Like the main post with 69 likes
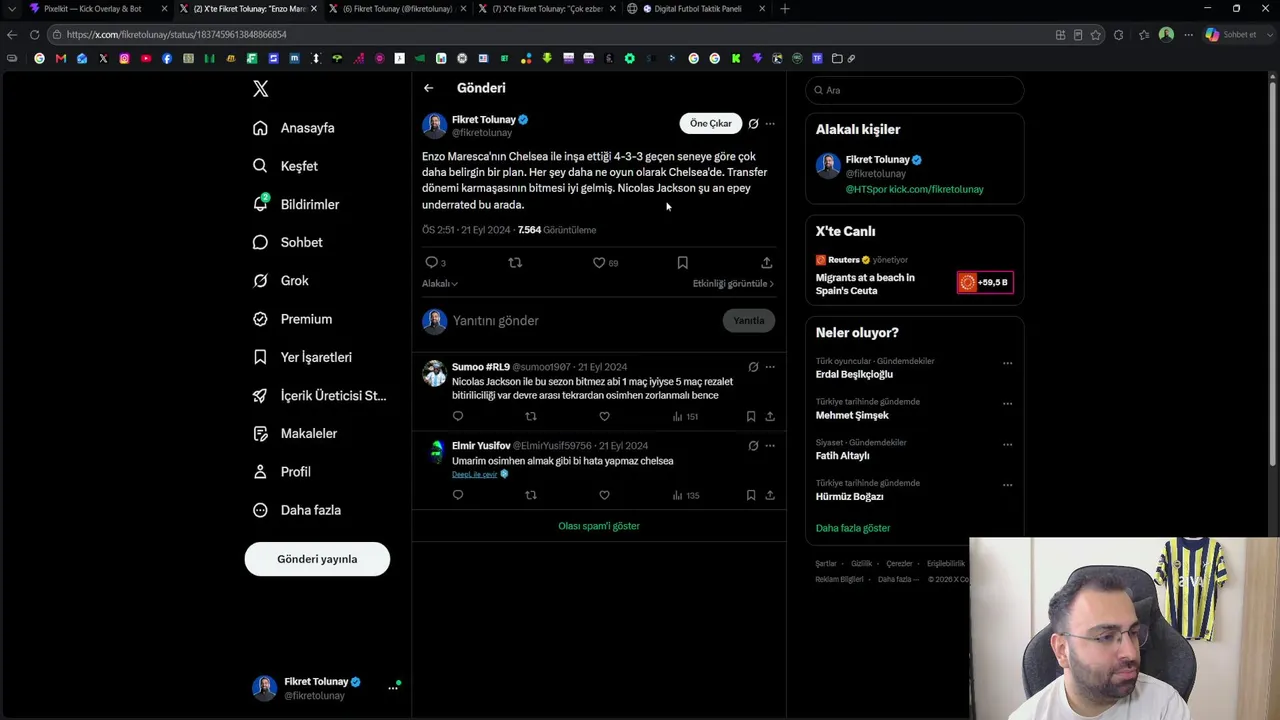This screenshot has height=720, width=1280. point(599,263)
